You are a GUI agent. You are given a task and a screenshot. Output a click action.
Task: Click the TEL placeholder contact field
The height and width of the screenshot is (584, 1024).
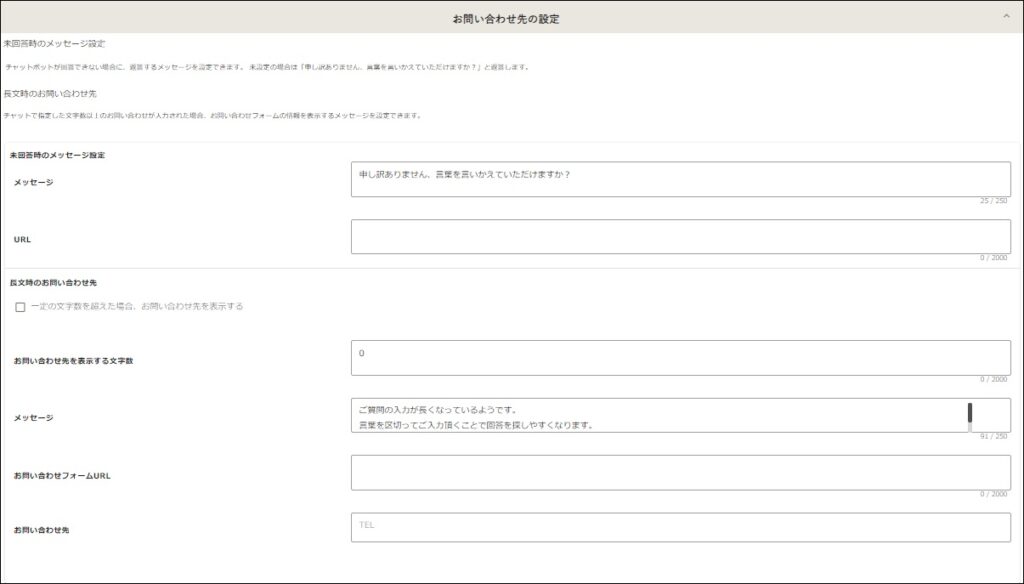point(680,527)
